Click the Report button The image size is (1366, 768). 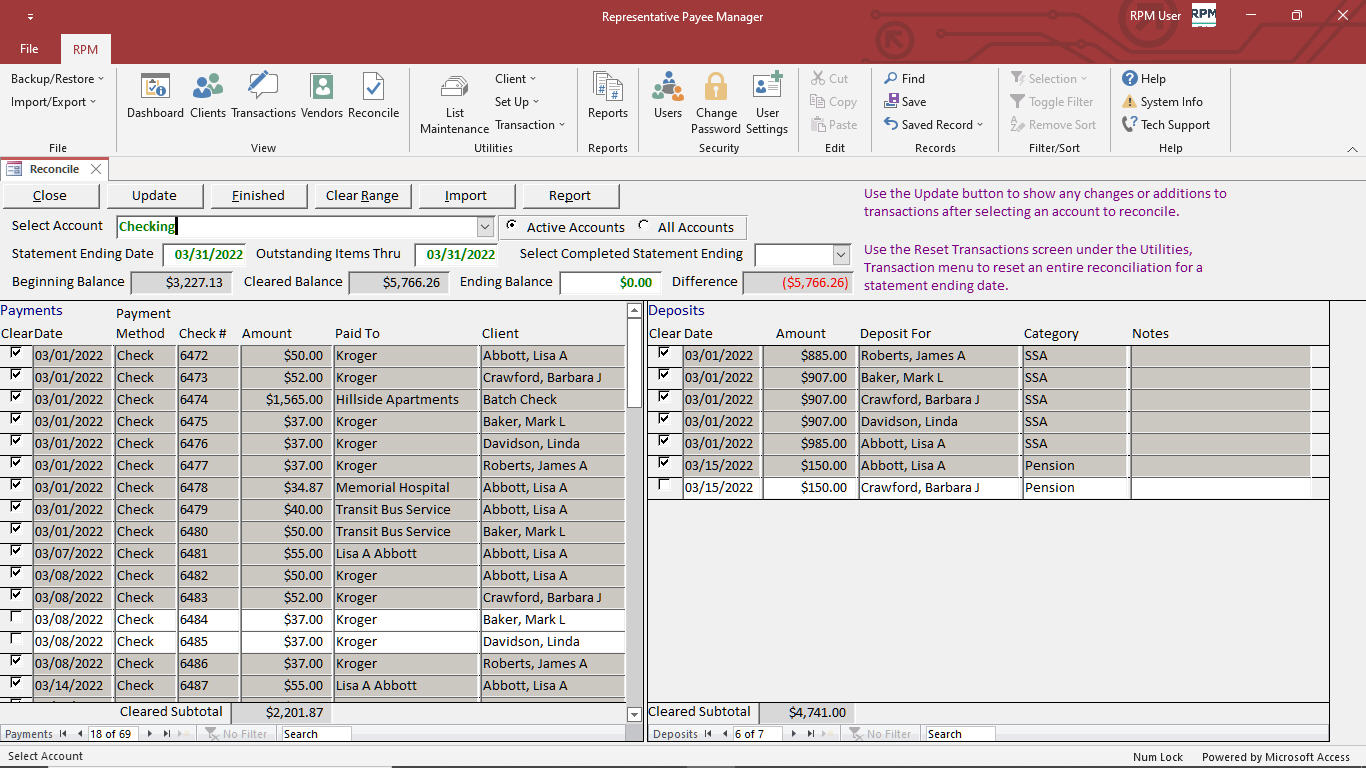pyautogui.click(x=570, y=196)
